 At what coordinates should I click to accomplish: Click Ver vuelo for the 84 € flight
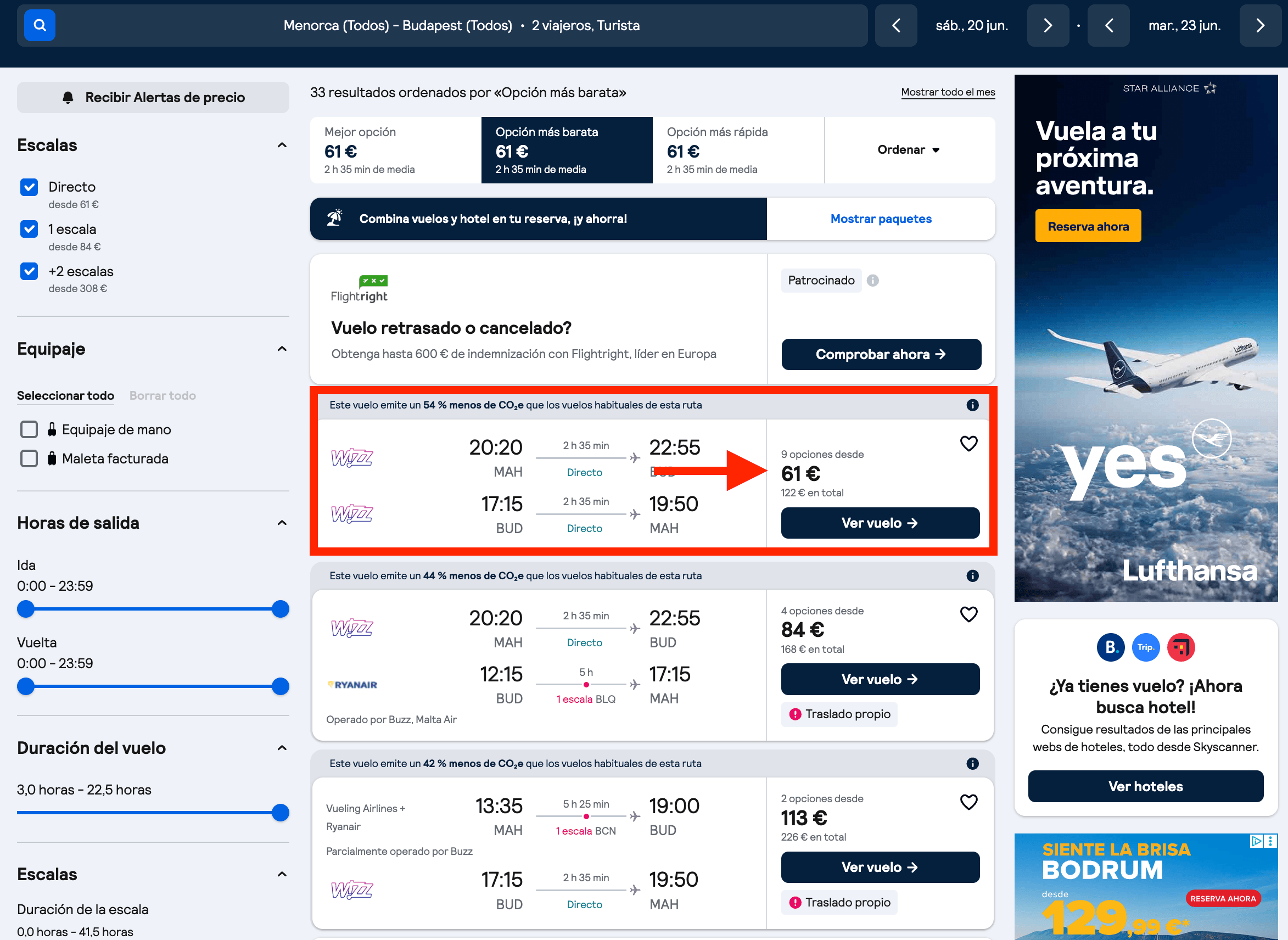tap(880, 679)
